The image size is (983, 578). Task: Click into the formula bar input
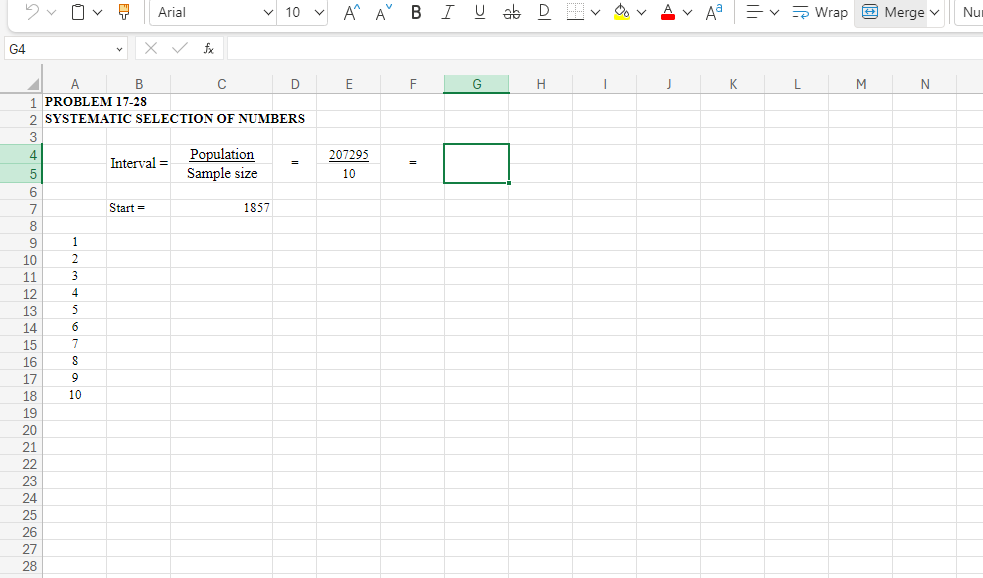tap(605, 48)
